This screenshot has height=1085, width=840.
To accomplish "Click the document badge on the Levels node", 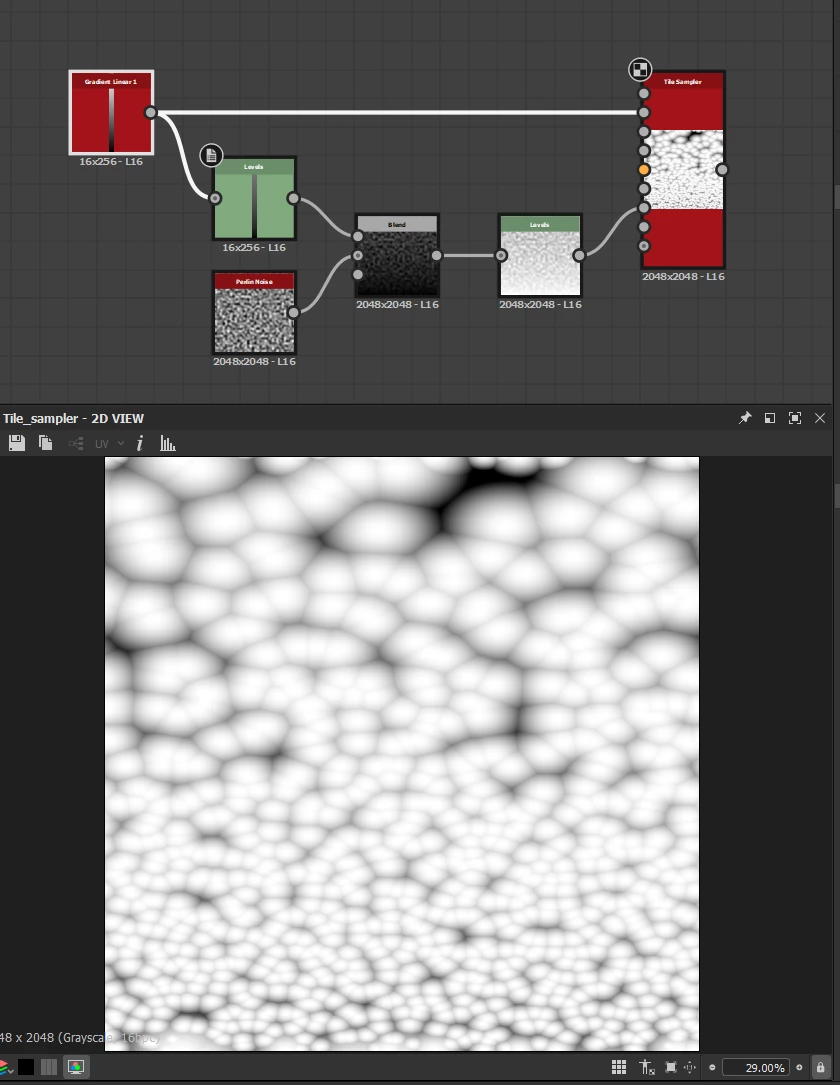I will (x=211, y=155).
